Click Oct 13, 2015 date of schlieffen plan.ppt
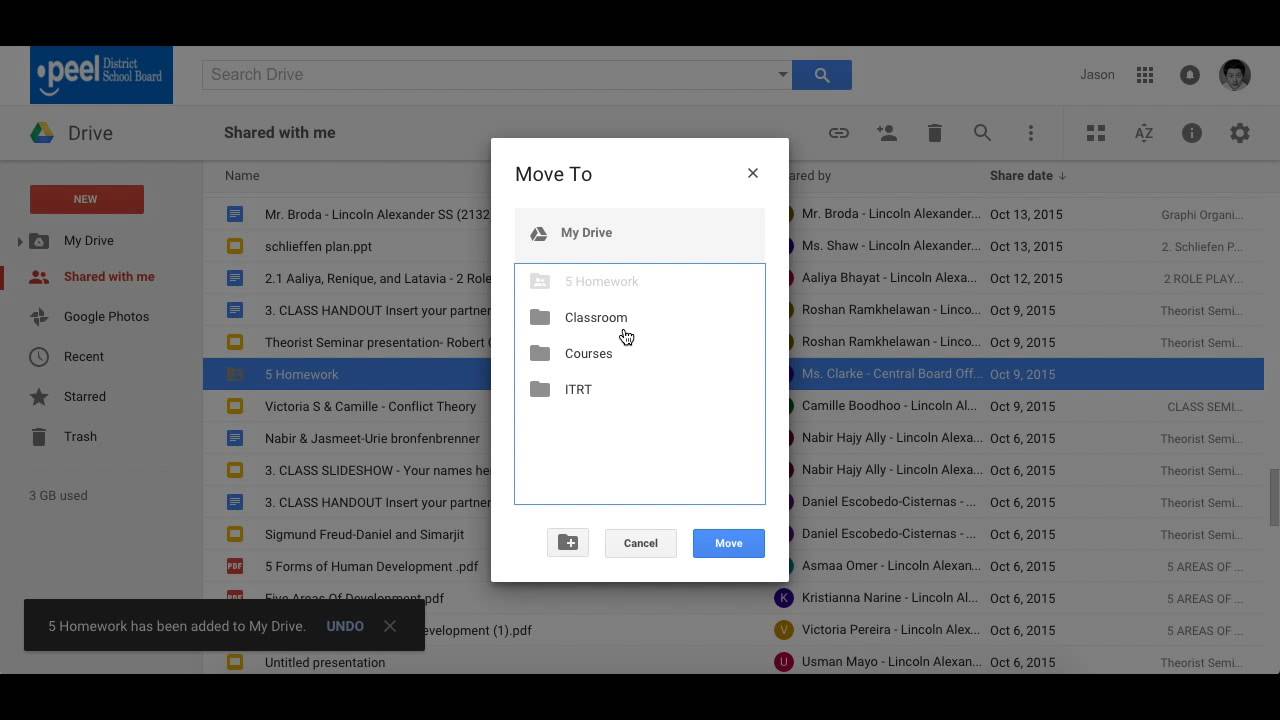The image size is (1280, 720). (1026, 246)
